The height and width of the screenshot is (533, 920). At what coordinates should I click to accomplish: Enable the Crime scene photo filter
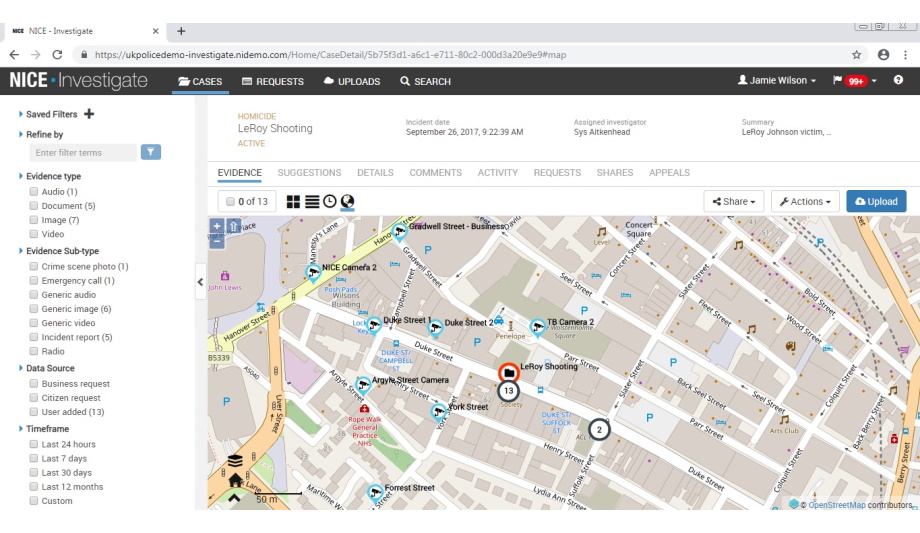click(34, 267)
